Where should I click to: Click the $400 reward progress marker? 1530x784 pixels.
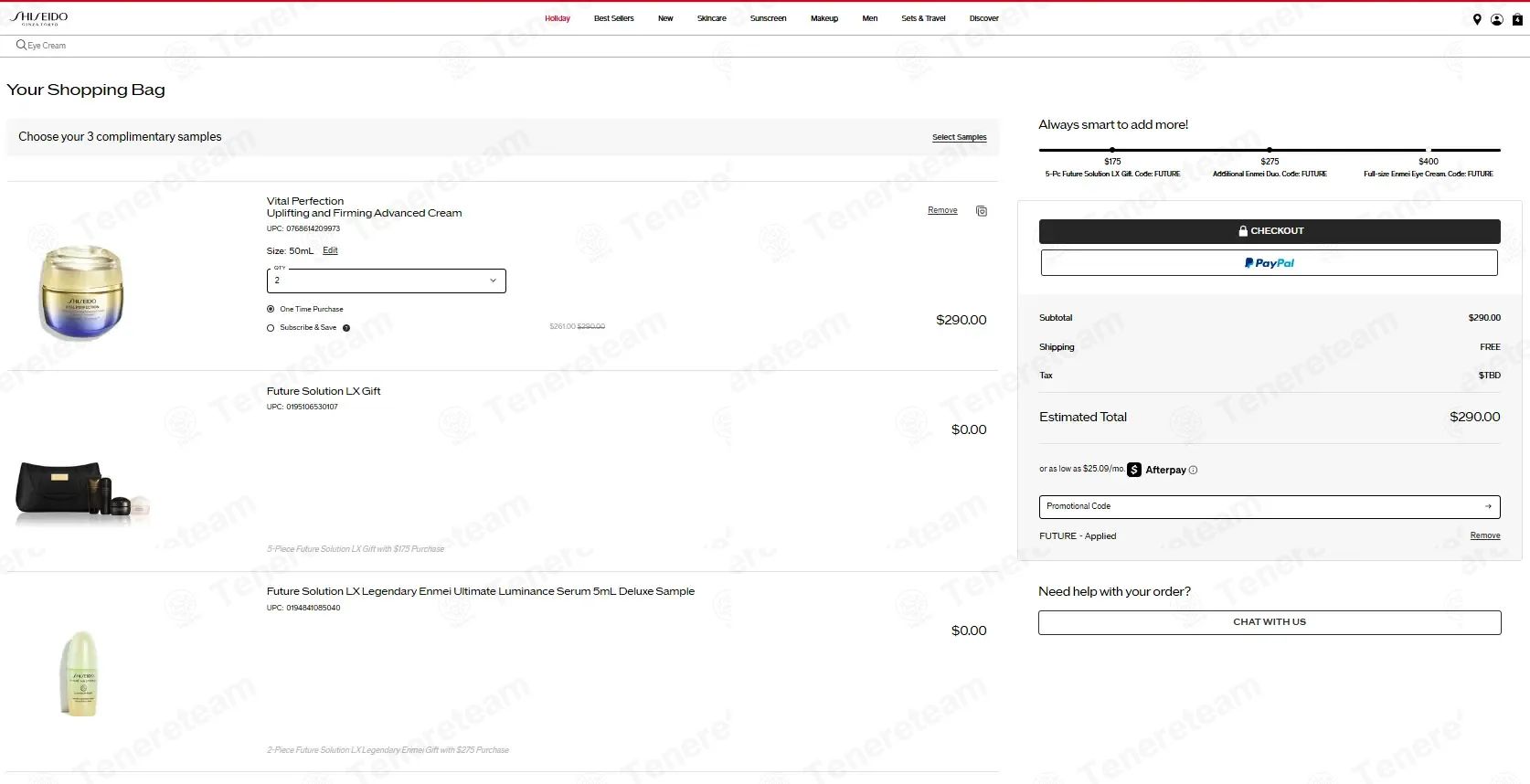[x=1428, y=150]
